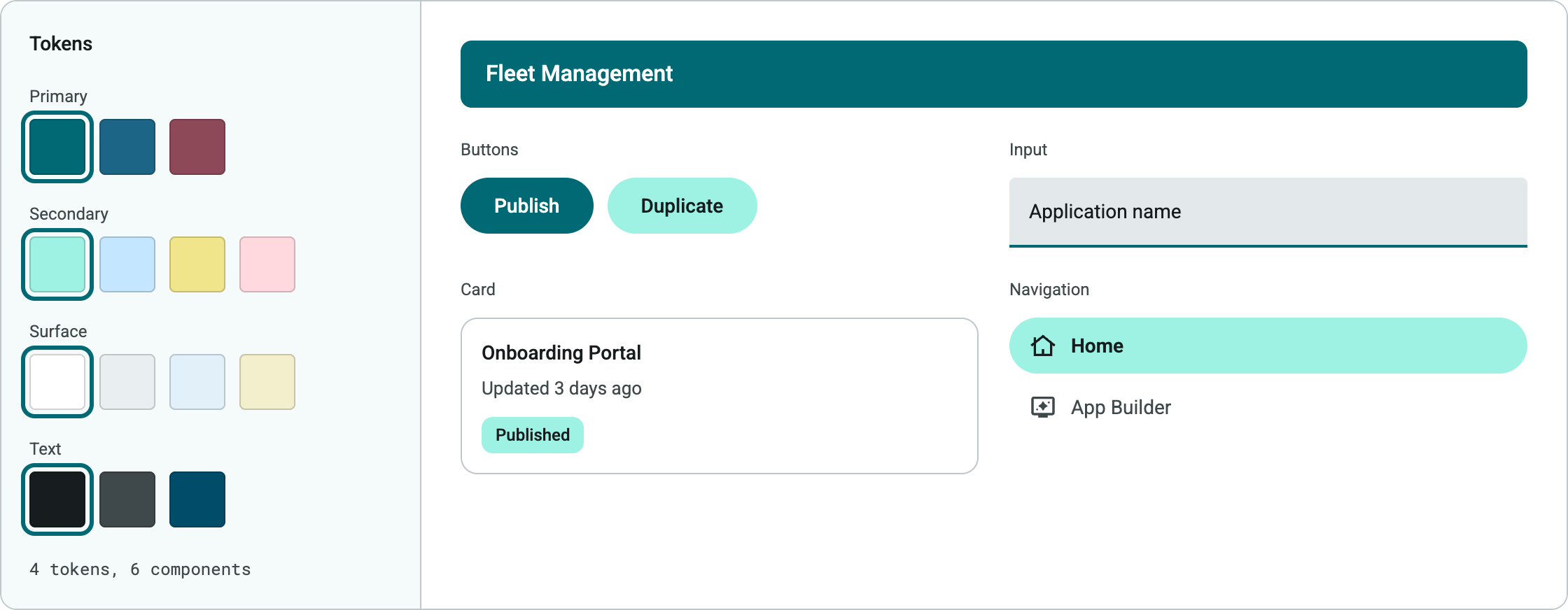Click the Duplicate button
Viewport: 1568px width, 610px height.
pyautogui.click(x=682, y=206)
